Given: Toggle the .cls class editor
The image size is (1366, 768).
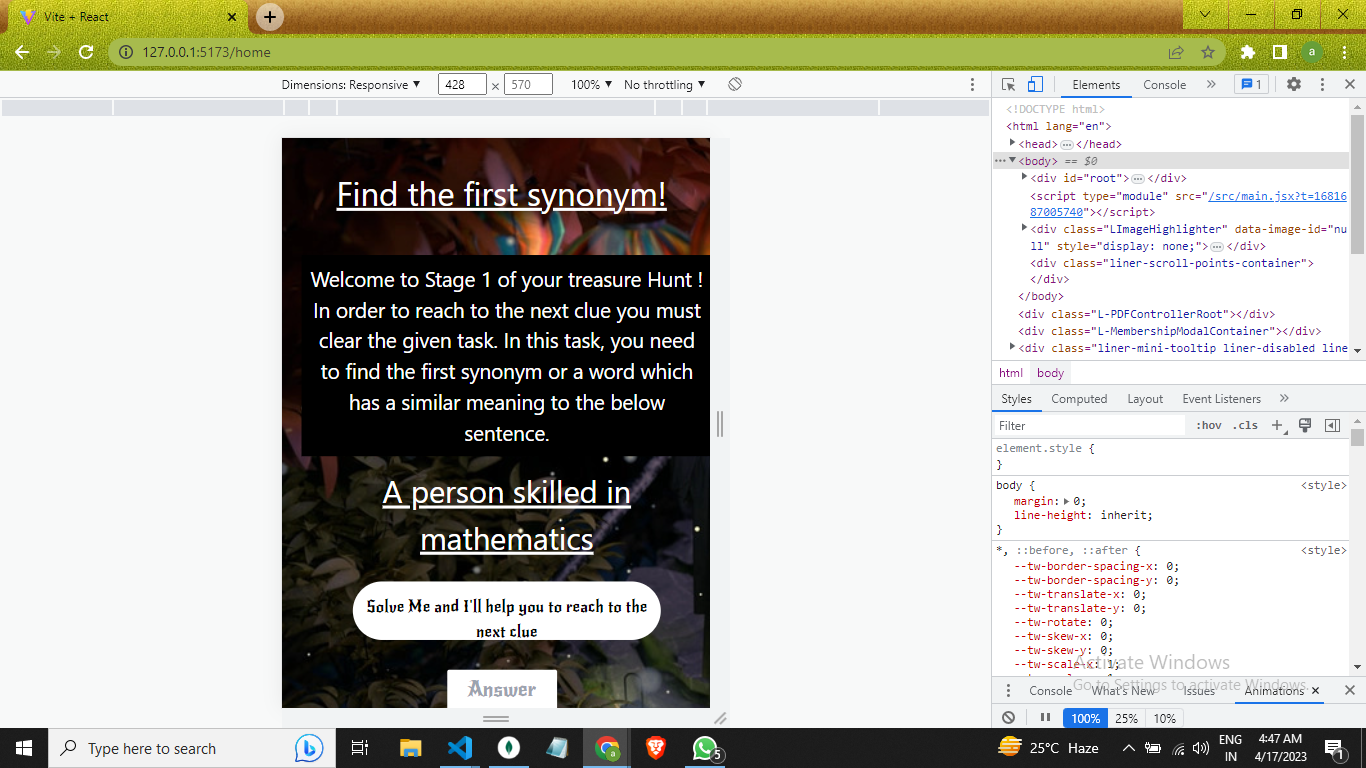Looking at the screenshot, I should (1246, 425).
